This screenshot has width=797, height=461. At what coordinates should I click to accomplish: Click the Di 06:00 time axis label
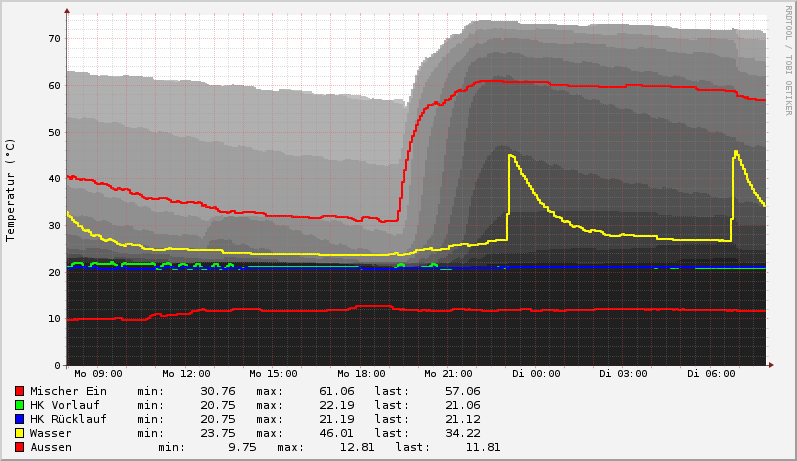[711, 374]
